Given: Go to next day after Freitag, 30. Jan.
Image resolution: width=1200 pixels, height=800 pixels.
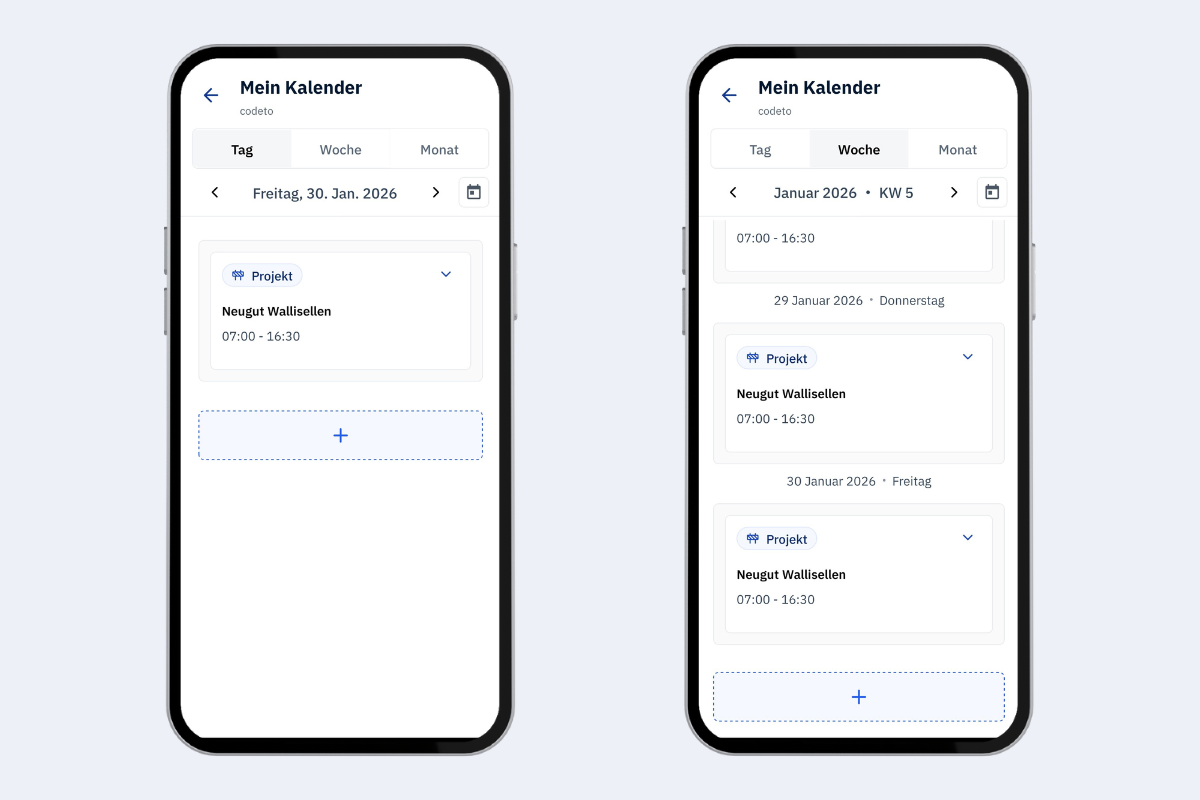Looking at the screenshot, I should 436,192.
